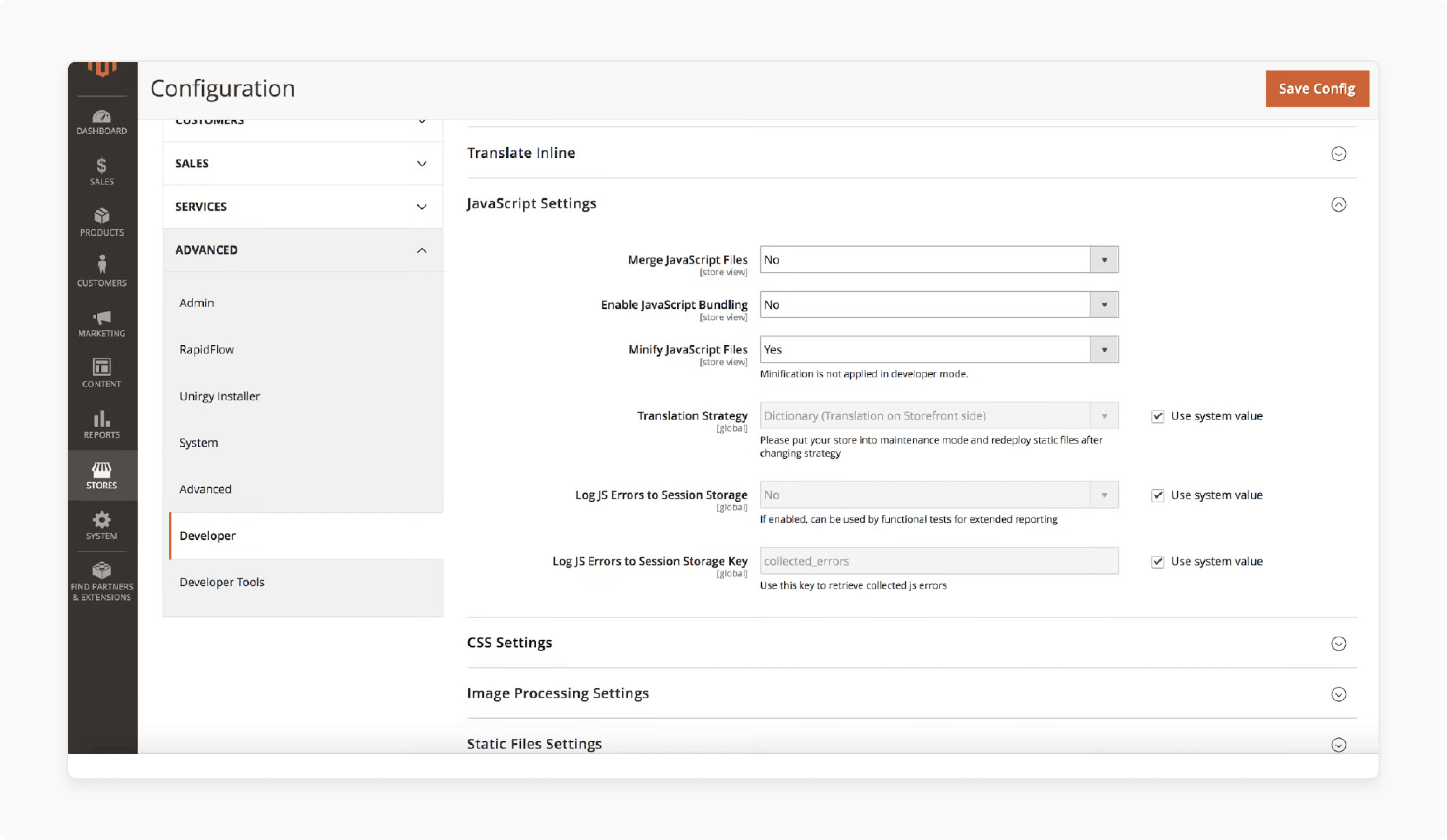Select Admin in Advanced menu

[x=196, y=303]
